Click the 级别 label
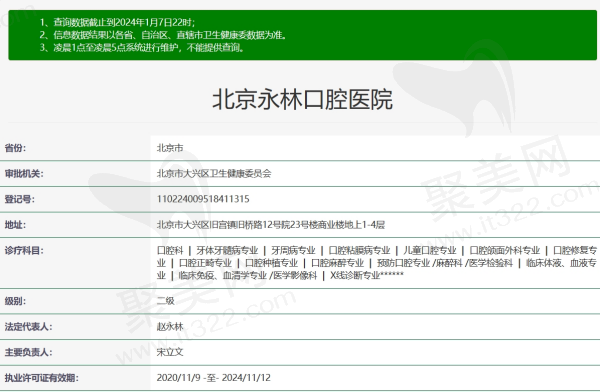Viewport: 600px width, 392px height. click(15, 301)
